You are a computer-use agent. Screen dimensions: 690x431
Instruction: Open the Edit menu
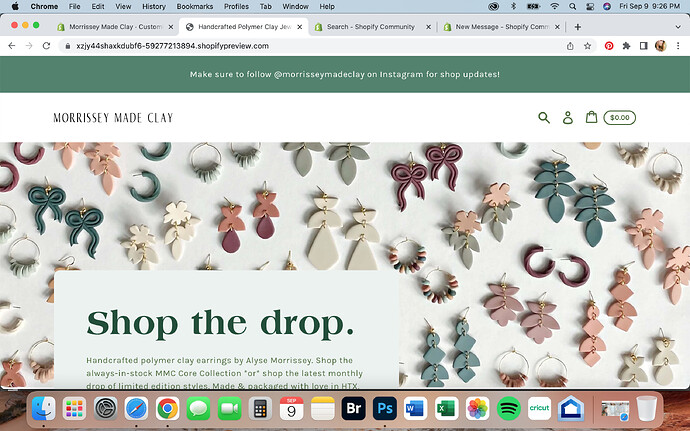(98, 7)
